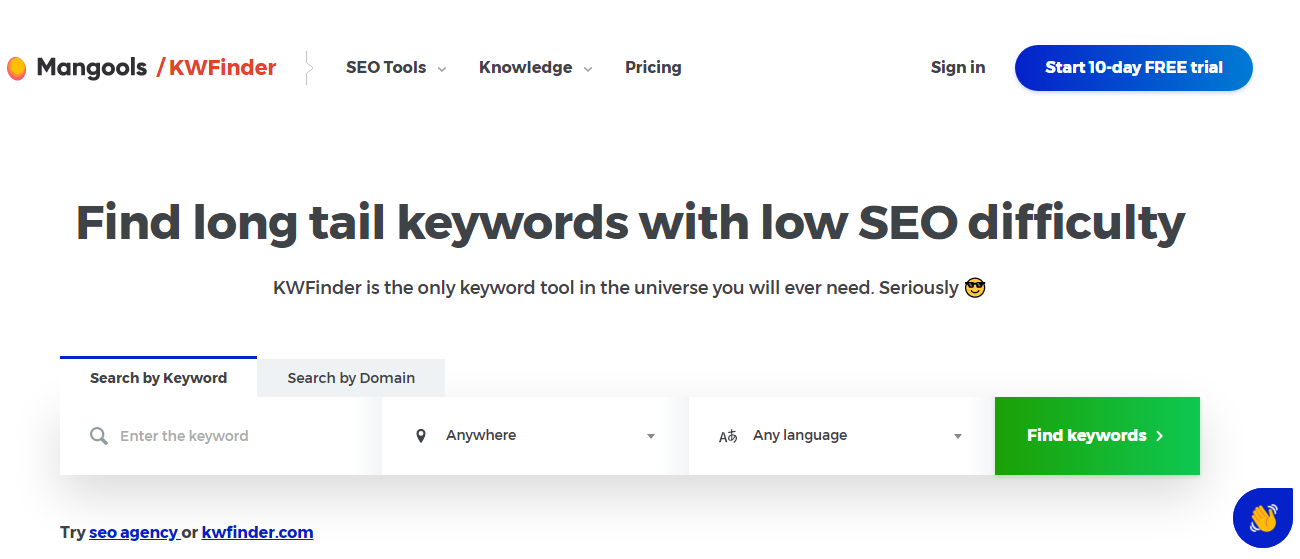Screen dimensions: 1300x559
Task: Click the Sign in link
Action: 957,68
